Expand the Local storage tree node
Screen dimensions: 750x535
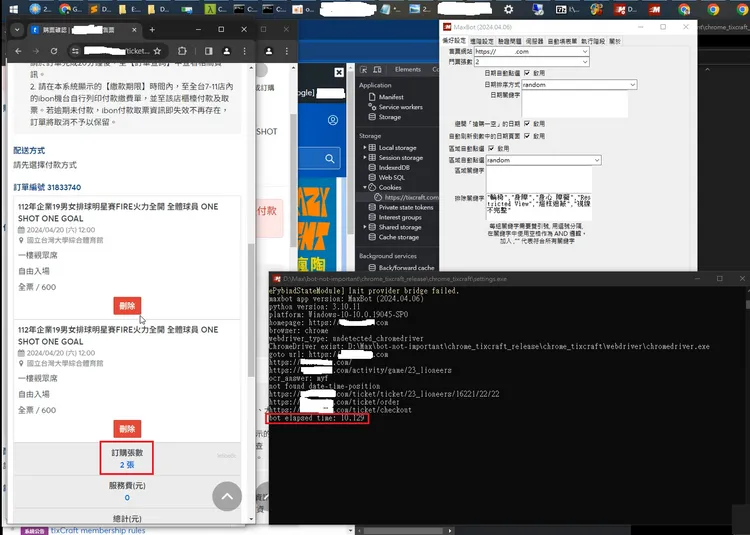365,148
